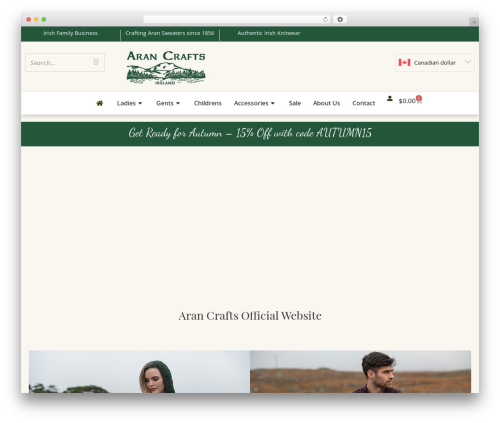This screenshot has height=423, width=500.
Task: Click the home icon in navigation
Action: tap(99, 103)
